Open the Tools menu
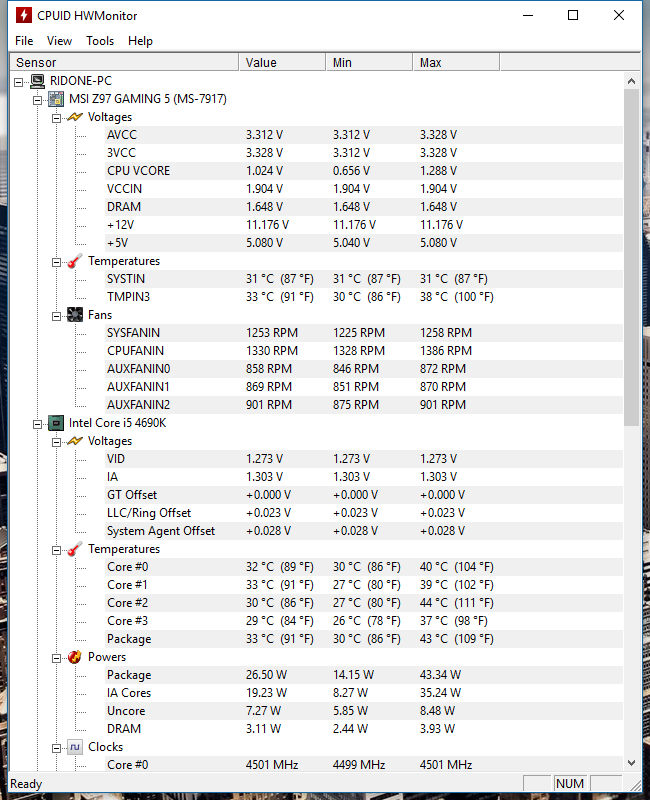The height and width of the screenshot is (800, 650). coord(100,41)
